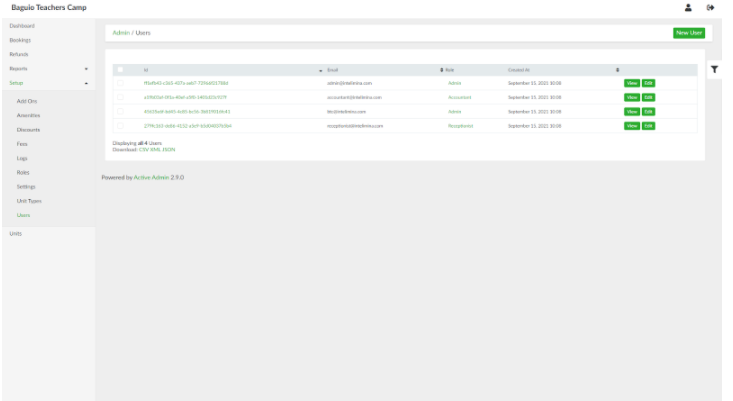733x401 pixels.
Task: Select the receptionist user row checkbox
Action: click(121, 126)
